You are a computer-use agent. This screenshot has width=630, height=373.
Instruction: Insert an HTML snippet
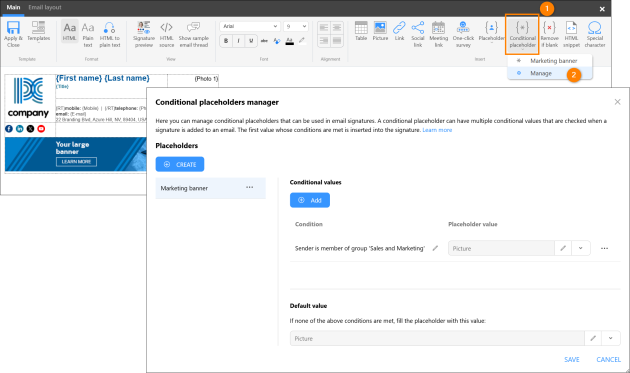[571, 34]
